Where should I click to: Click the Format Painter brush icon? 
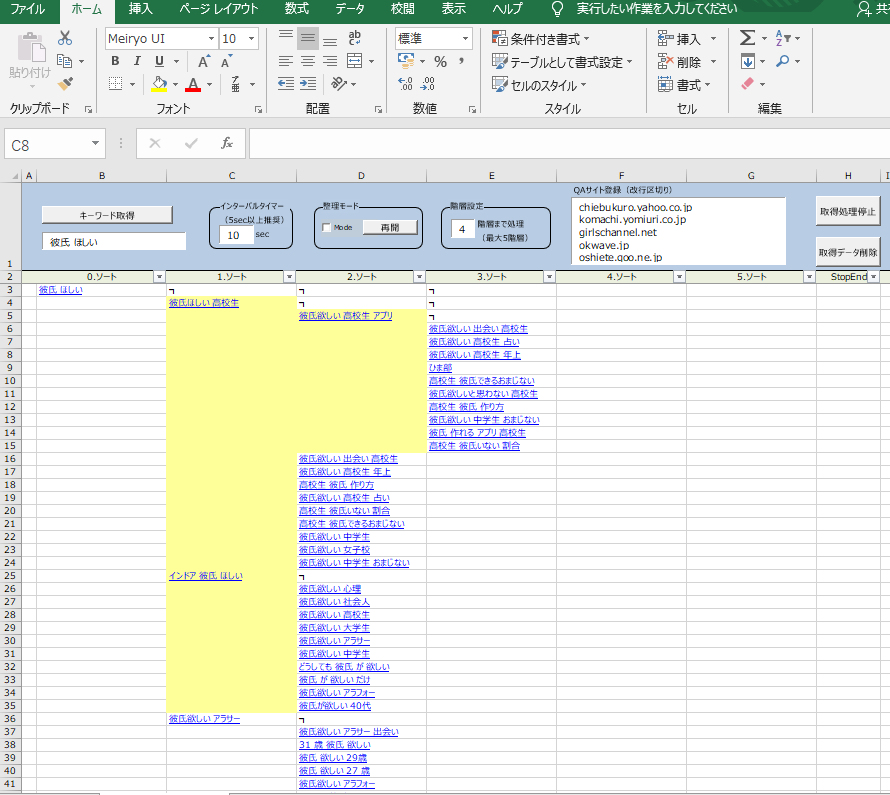(65, 84)
